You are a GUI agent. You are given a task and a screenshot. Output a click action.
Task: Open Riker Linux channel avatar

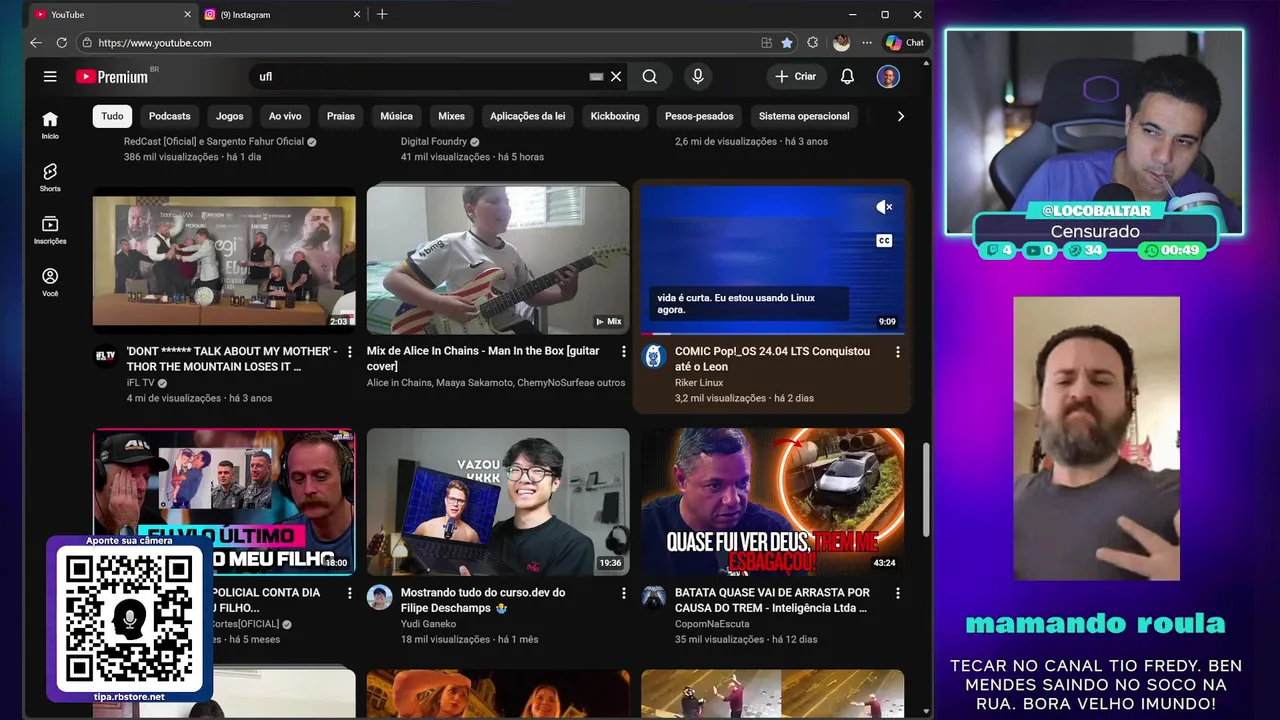click(653, 357)
